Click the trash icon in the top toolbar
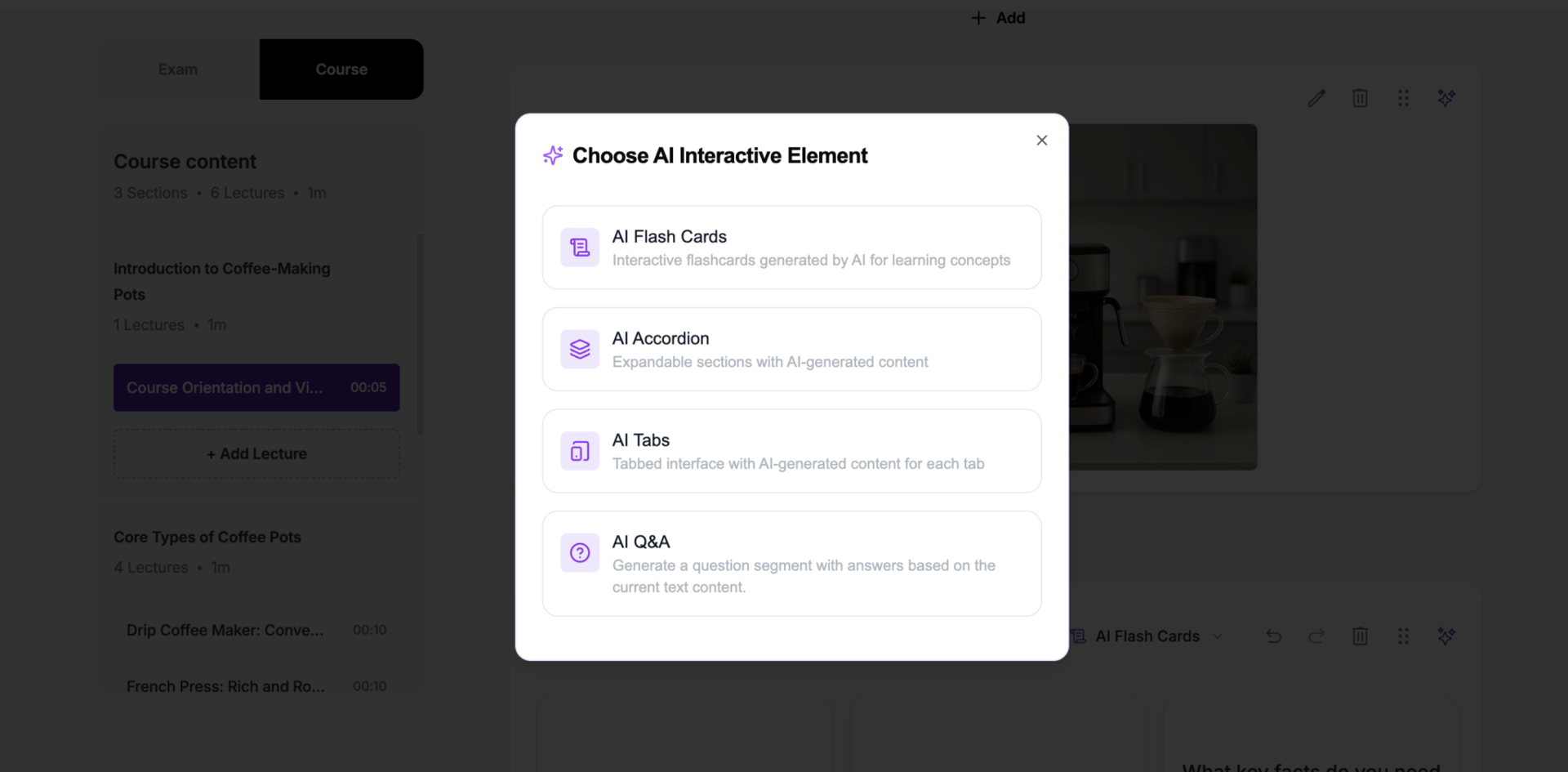This screenshot has height=772, width=1568. point(1360,98)
